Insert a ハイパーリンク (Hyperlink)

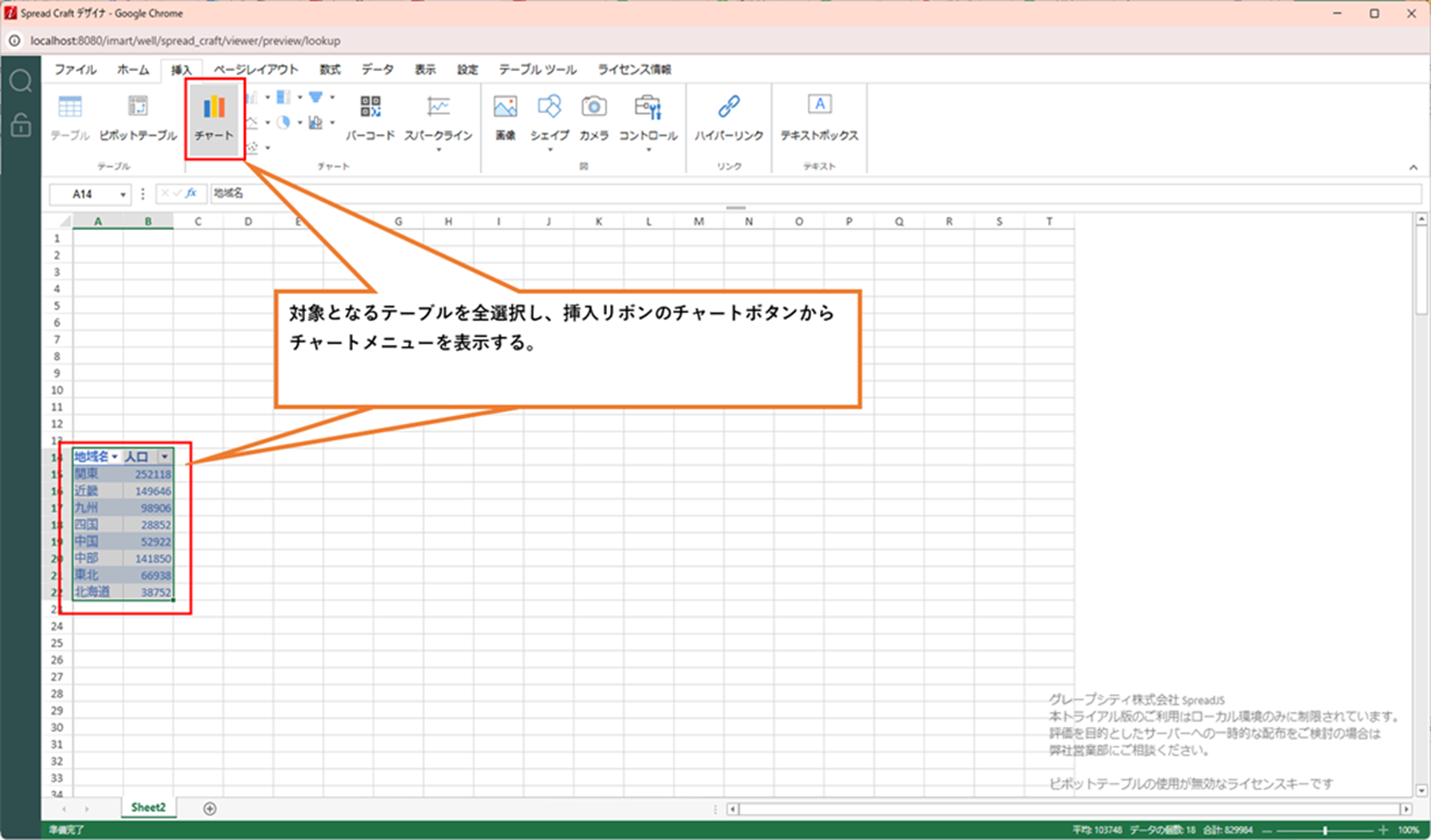pos(728,118)
